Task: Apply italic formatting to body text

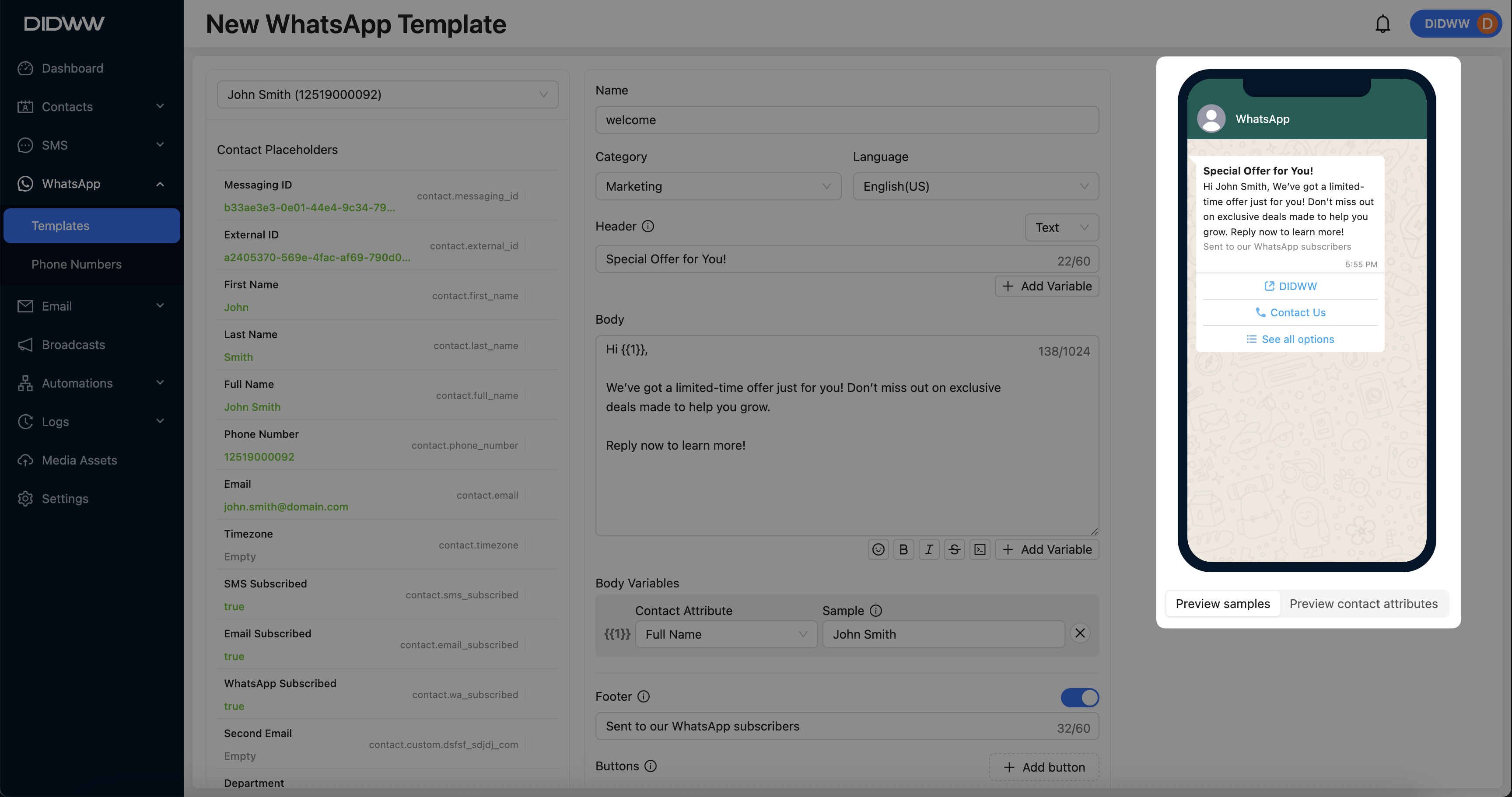Action: point(928,549)
